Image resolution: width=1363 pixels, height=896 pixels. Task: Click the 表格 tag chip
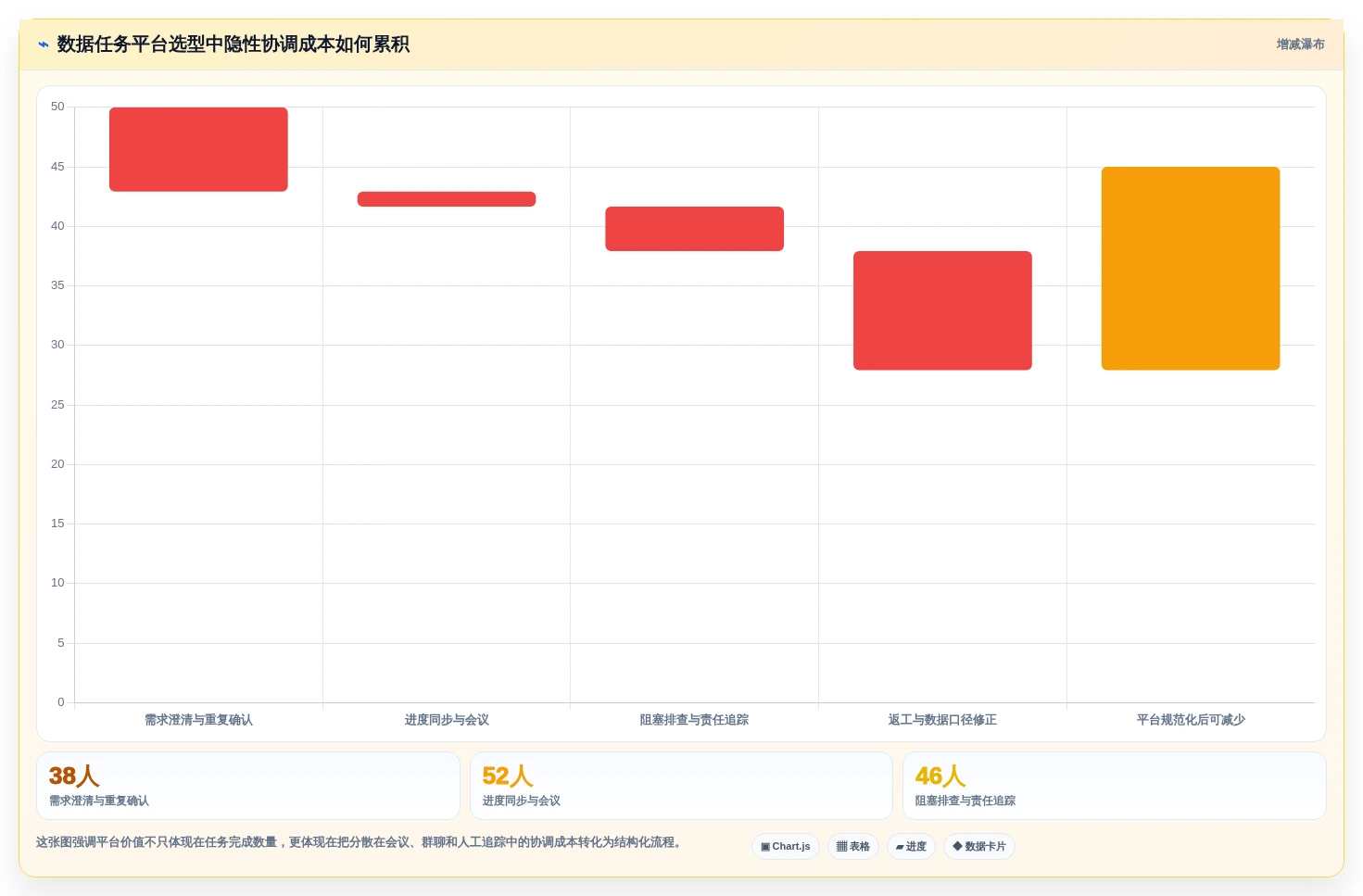(853, 847)
